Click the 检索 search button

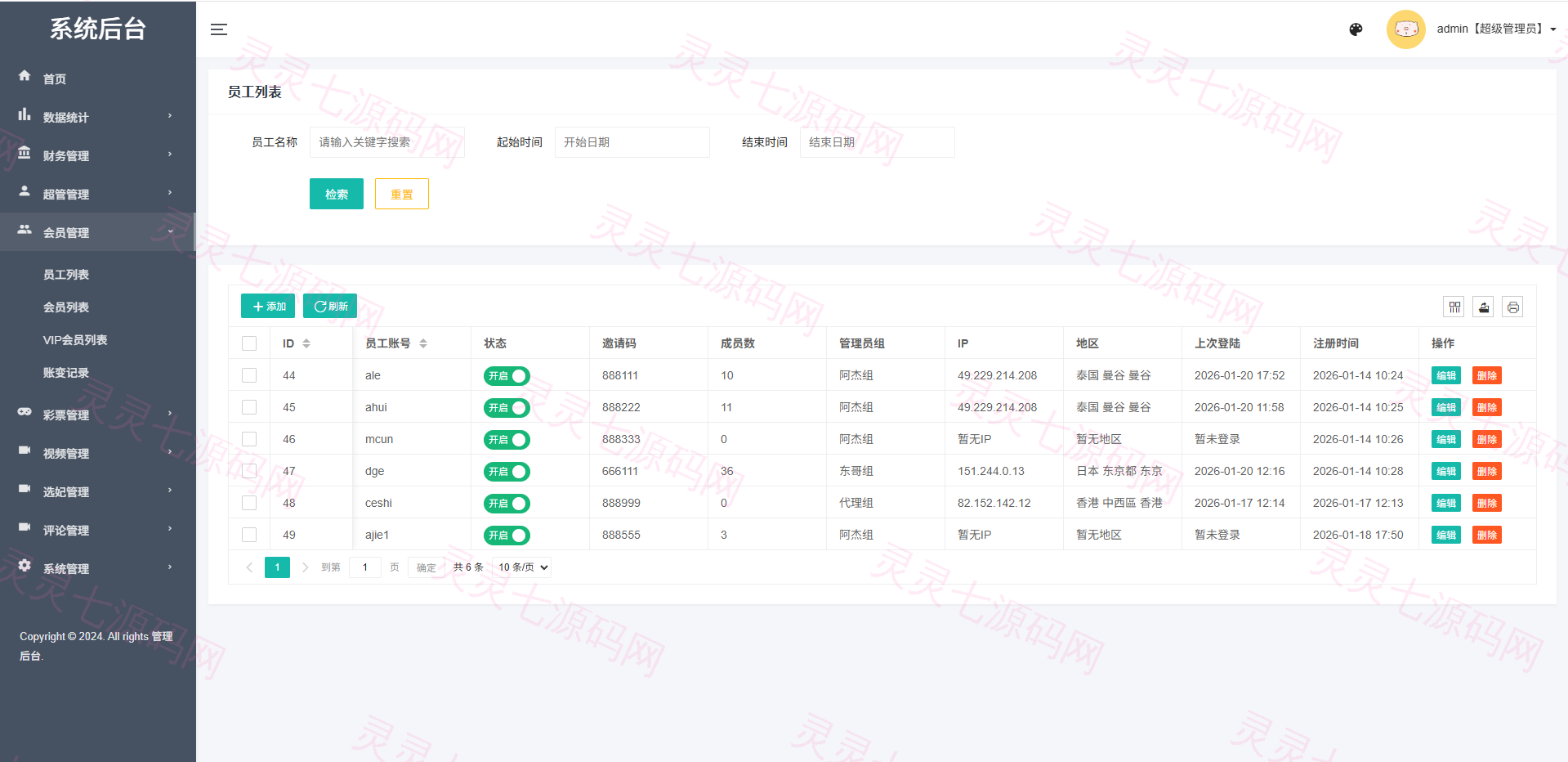pyautogui.click(x=337, y=194)
